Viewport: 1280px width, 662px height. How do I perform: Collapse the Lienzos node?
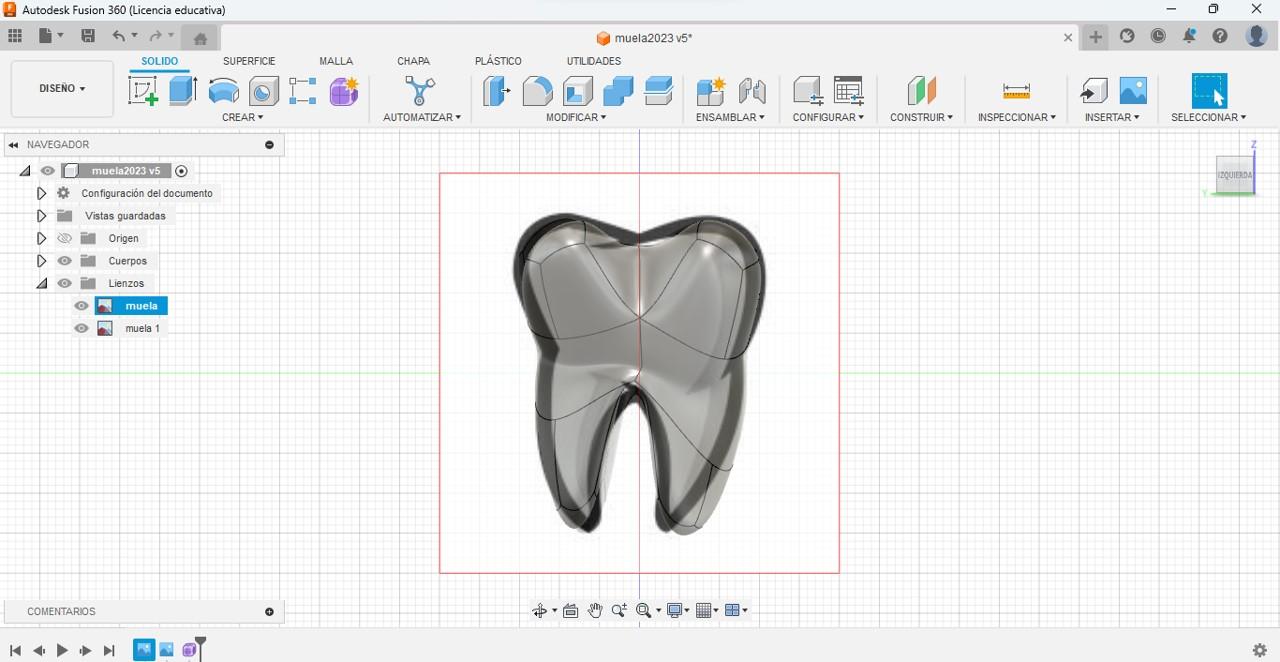pyautogui.click(x=41, y=284)
